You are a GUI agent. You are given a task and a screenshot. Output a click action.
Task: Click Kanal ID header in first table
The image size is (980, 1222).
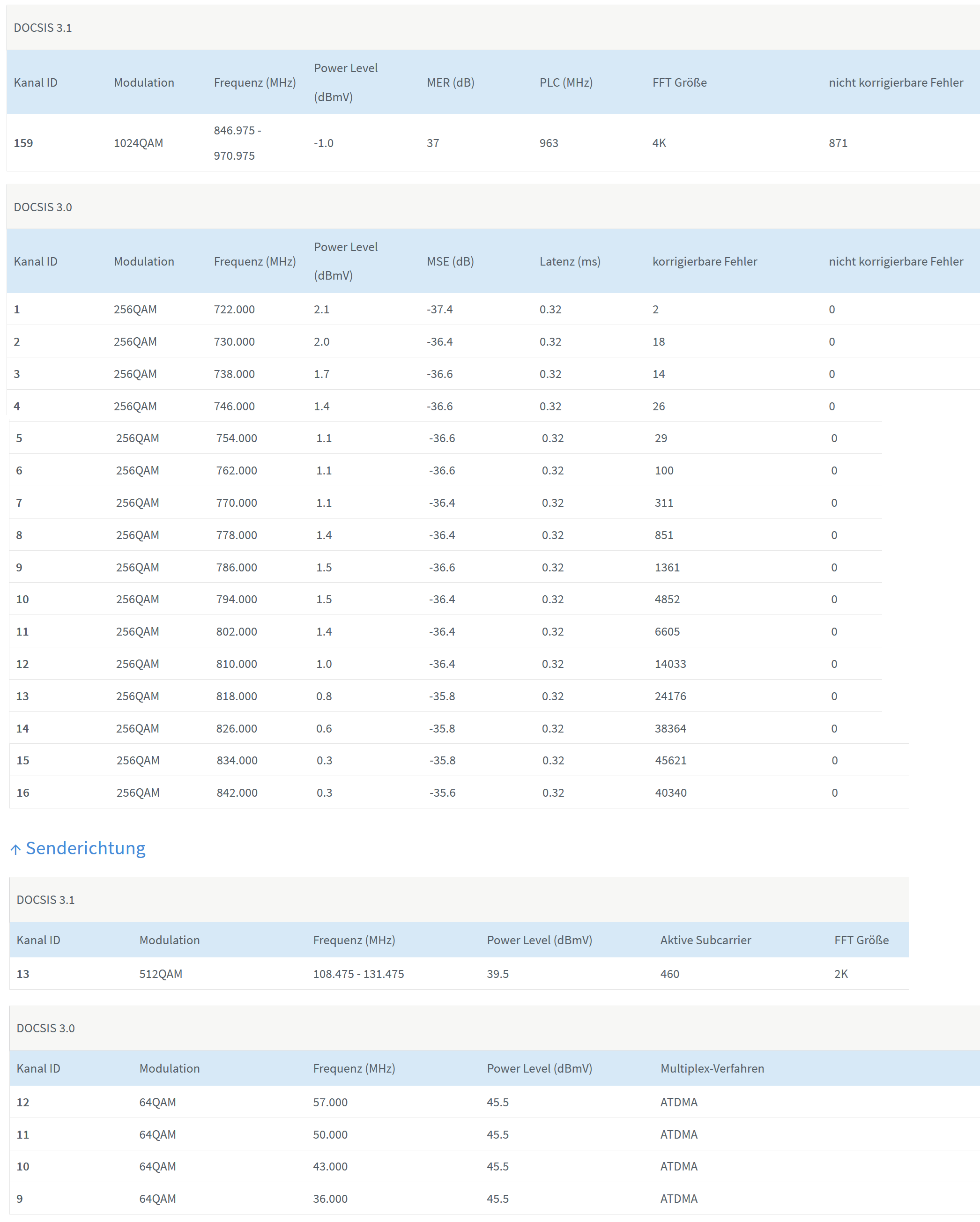[36, 82]
